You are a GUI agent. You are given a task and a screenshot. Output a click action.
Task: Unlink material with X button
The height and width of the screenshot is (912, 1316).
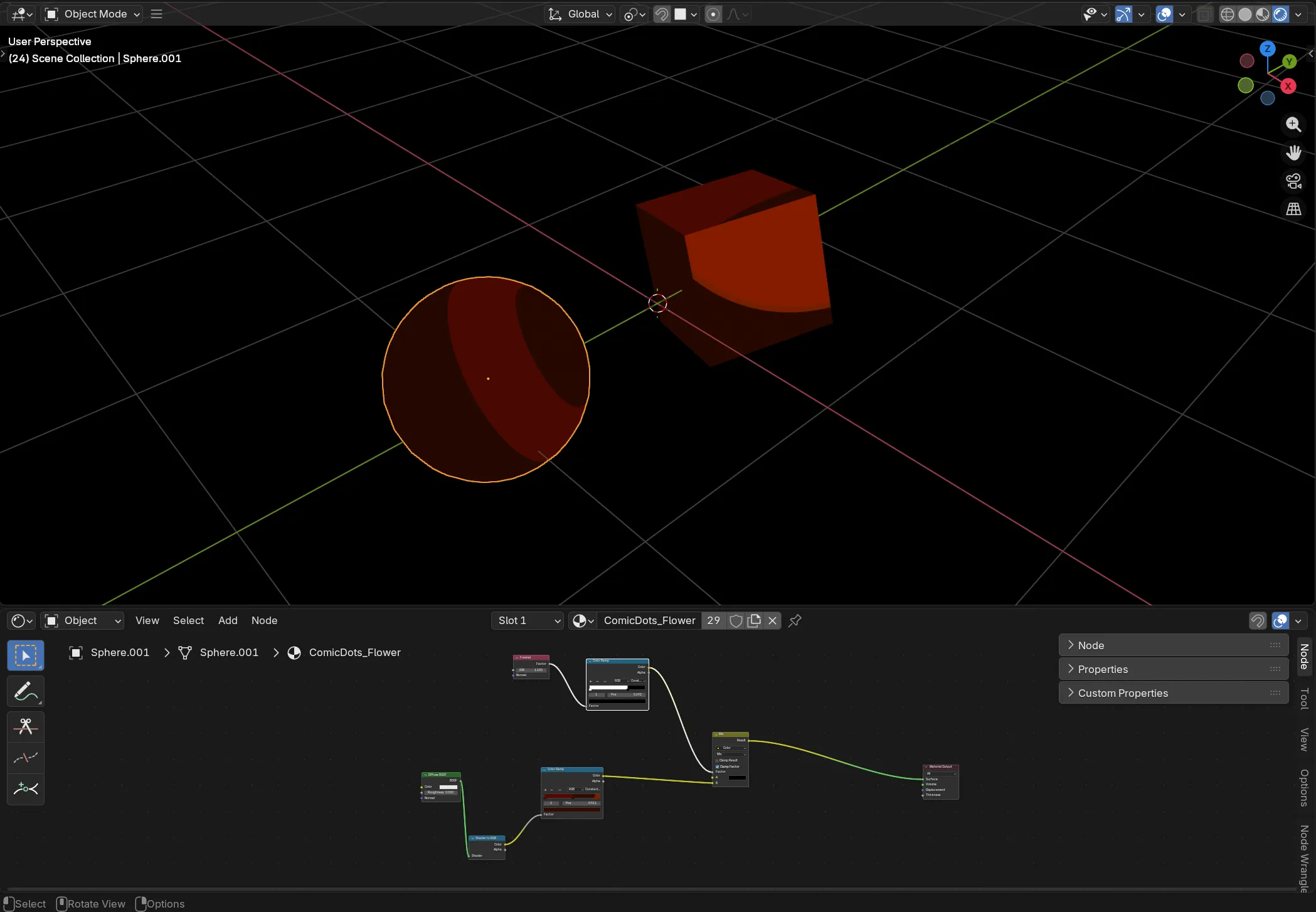click(x=773, y=620)
